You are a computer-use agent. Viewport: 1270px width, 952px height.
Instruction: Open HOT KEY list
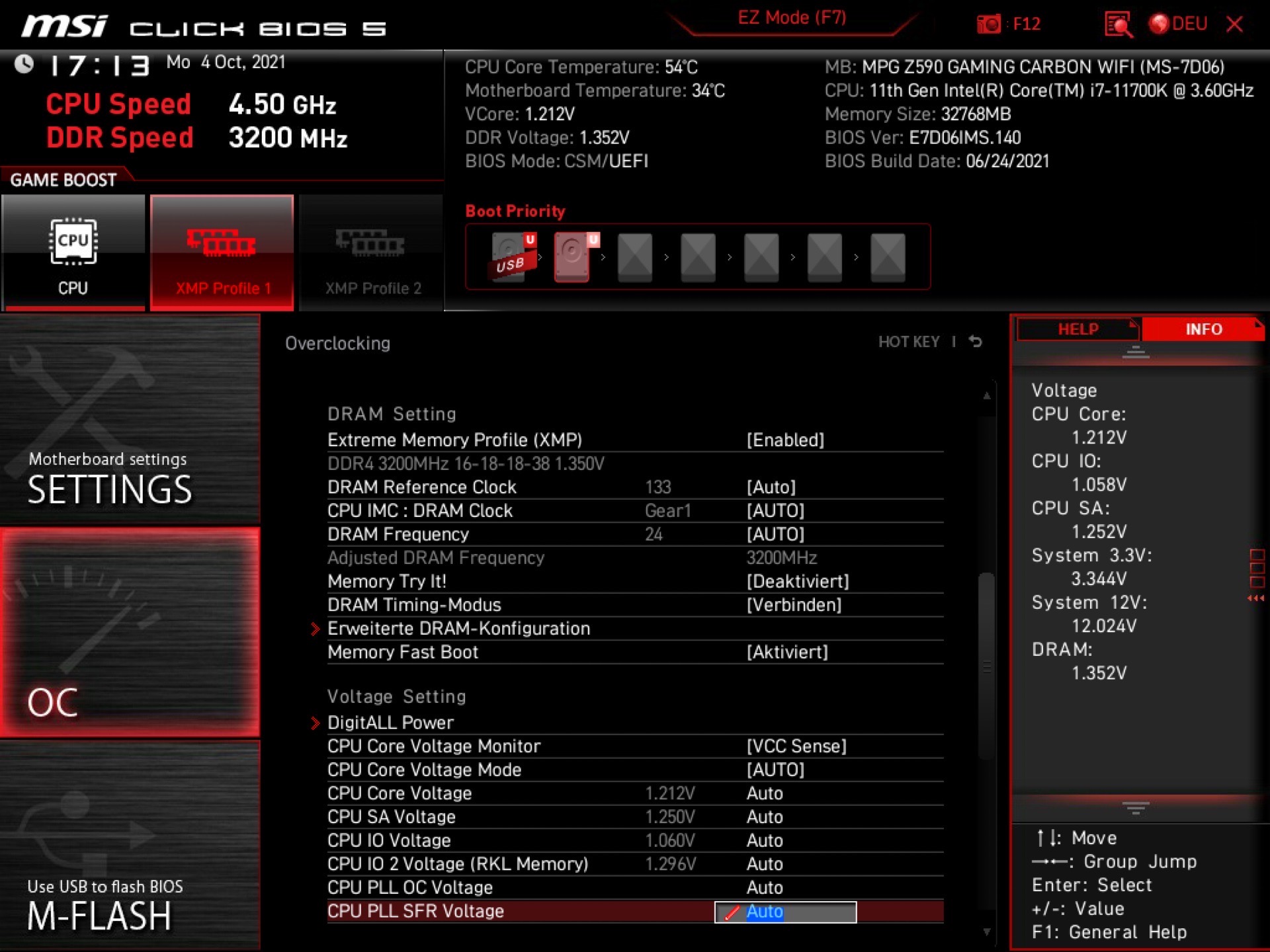point(908,342)
